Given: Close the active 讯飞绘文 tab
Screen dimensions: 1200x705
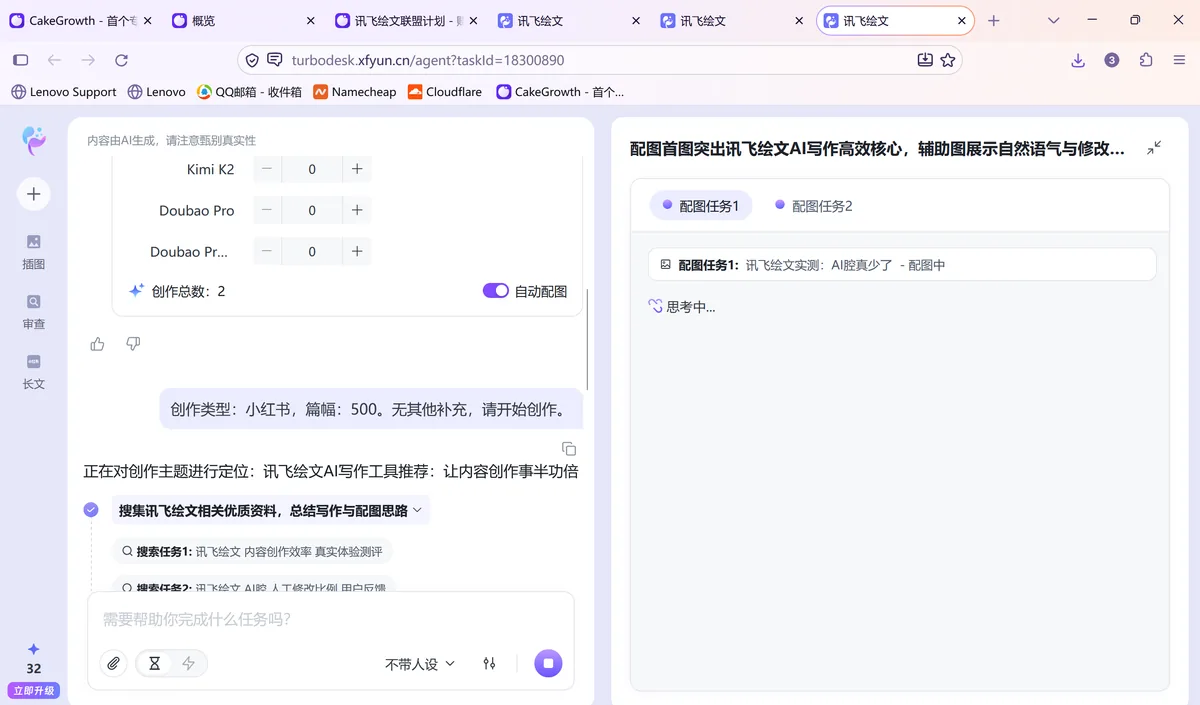Looking at the screenshot, I should [x=961, y=20].
